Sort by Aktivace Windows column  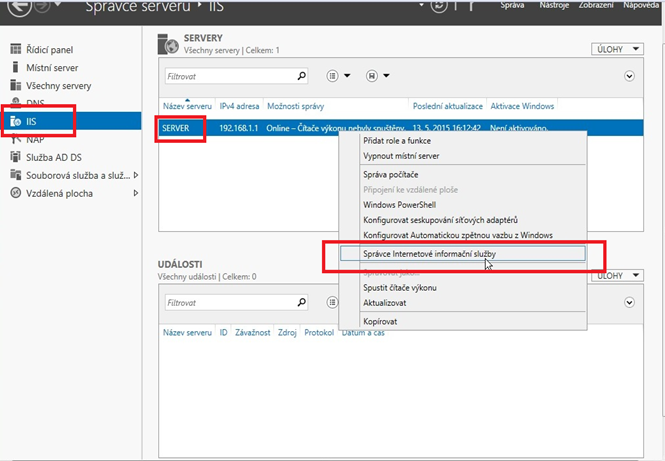tap(522, 106)
